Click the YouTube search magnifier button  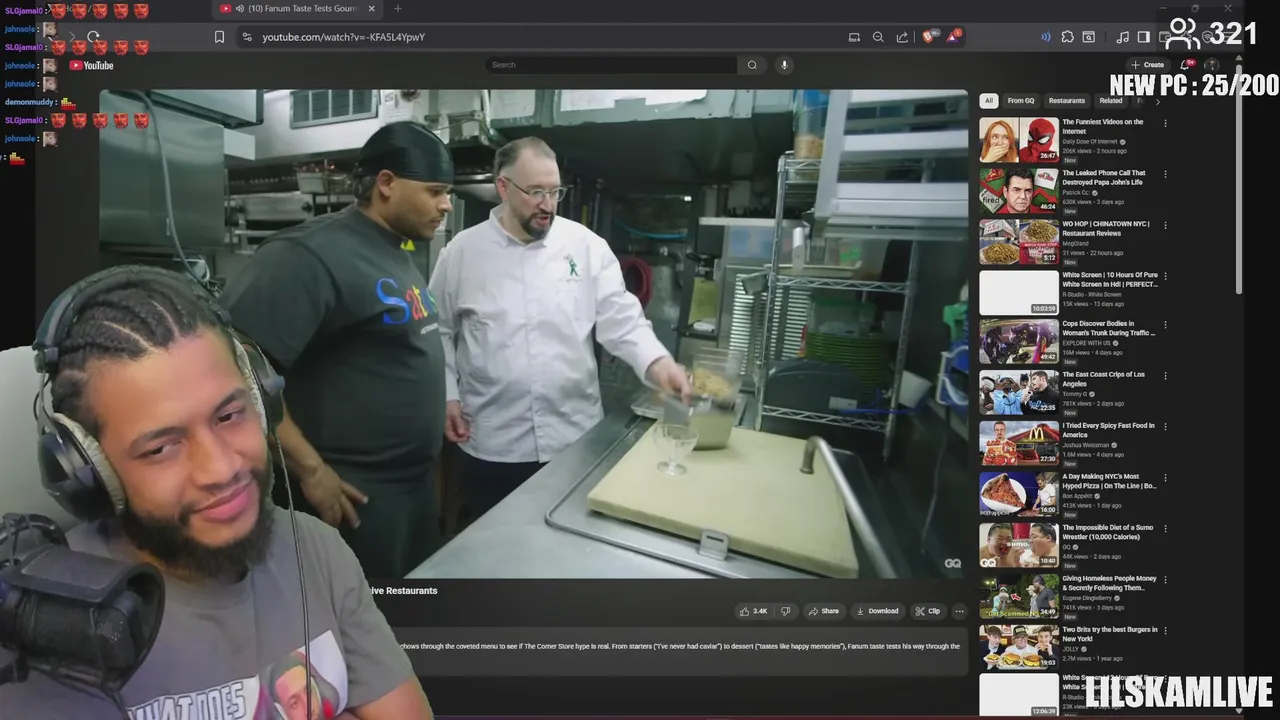pos(752,65)
